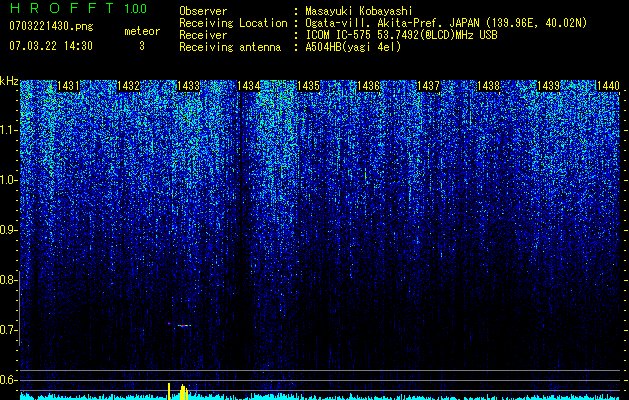Click the 1.0 frequency axis label

coord(9,180)
